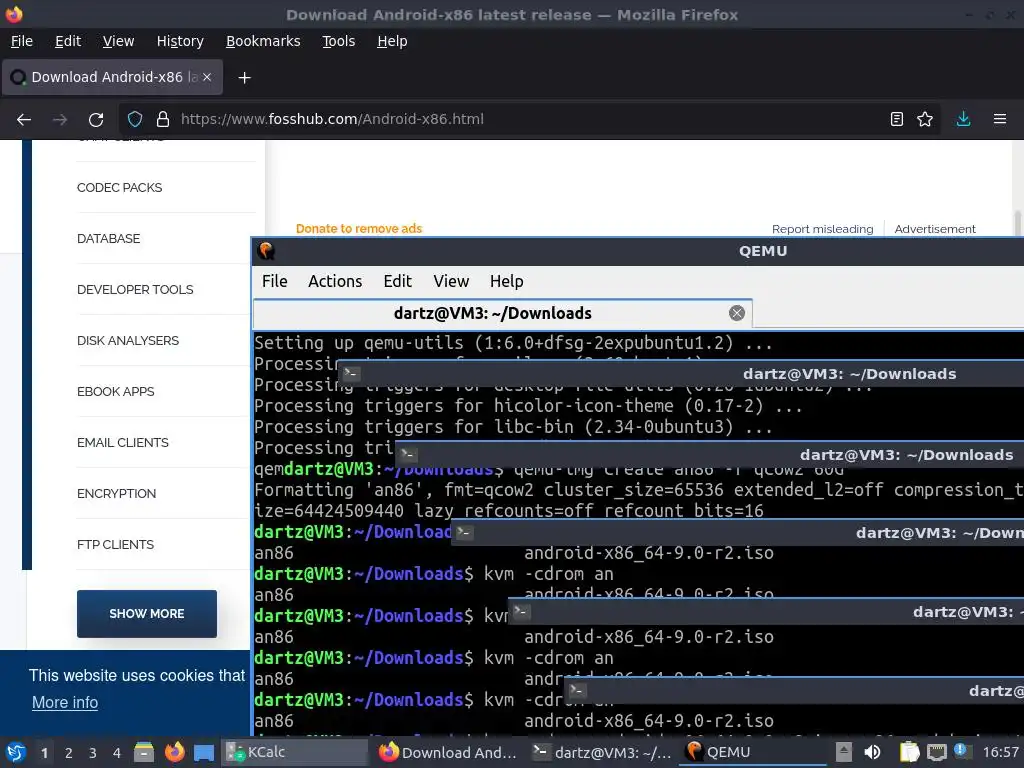Viewport: 1024px width, 768px height.
Task: Toggle Firefox reader view icon
Action: click(x=897, y=119)
